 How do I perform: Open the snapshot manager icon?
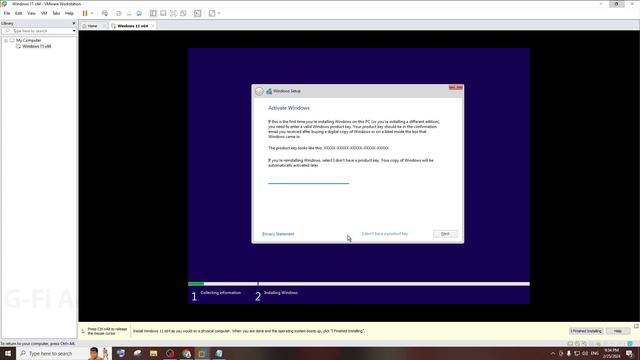click(139, 13)
